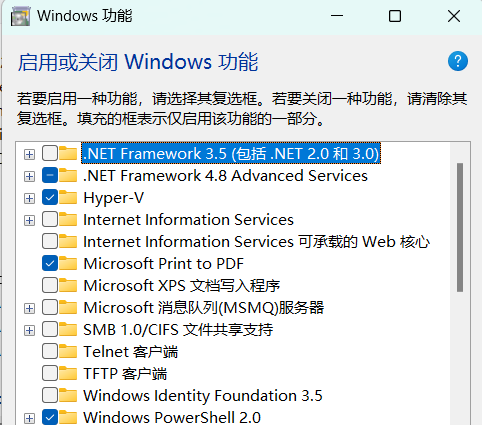Select Internet Information Services 可承载的 Web 核心 label
This screenshot has width=482, height=425.
point(256,242)
